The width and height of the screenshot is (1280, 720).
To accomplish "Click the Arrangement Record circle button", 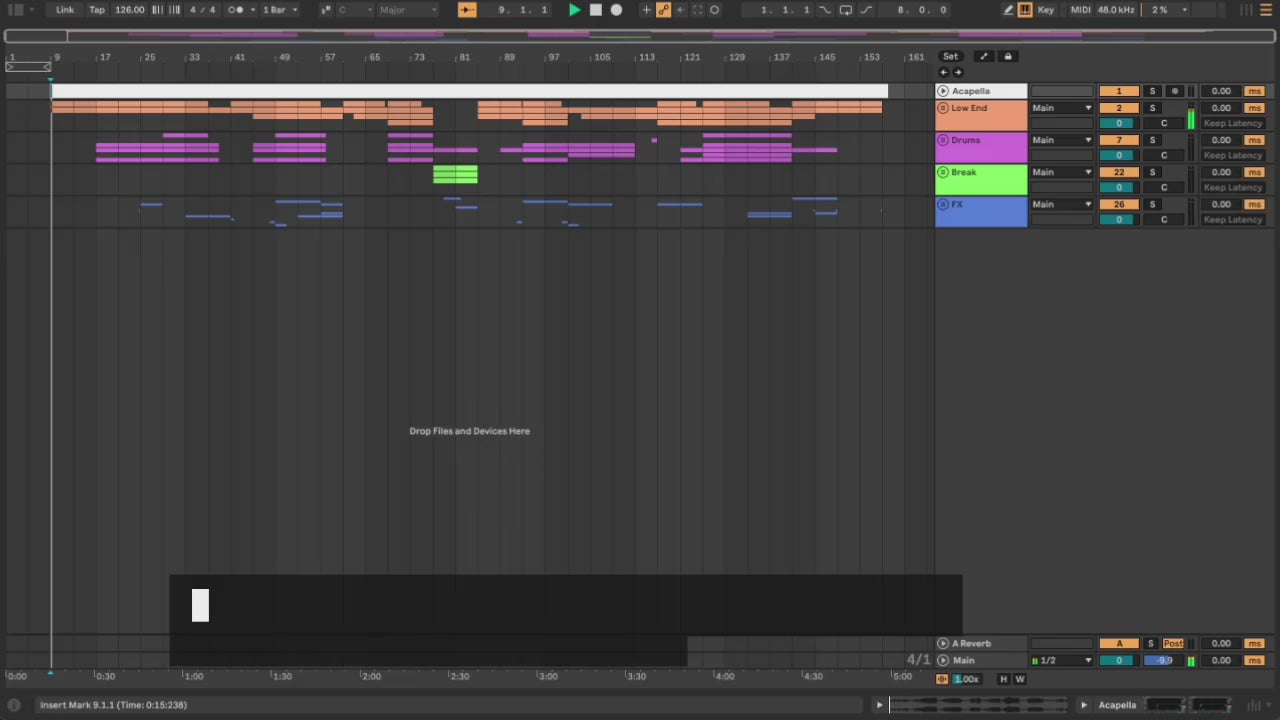I will (616, 10).
